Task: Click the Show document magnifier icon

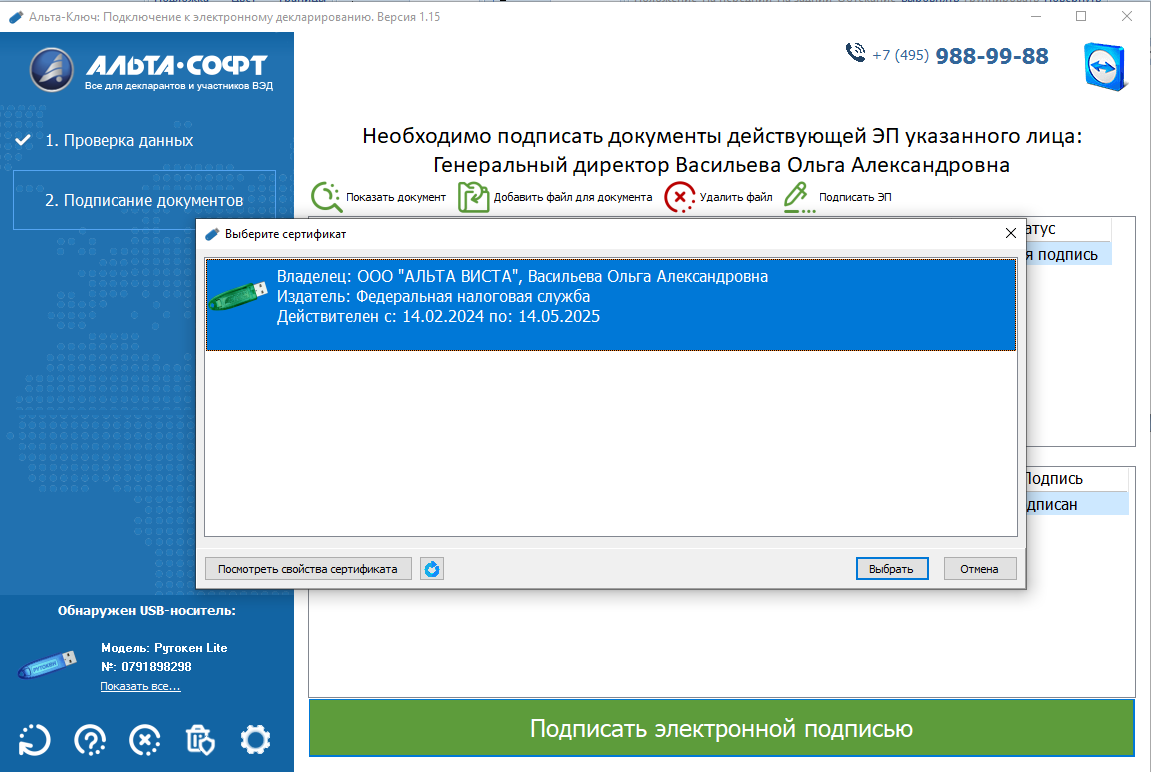Action: [325, 197]
